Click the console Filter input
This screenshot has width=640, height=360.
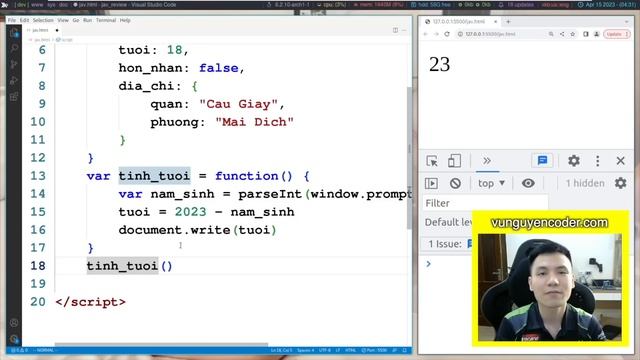[485, 203]
